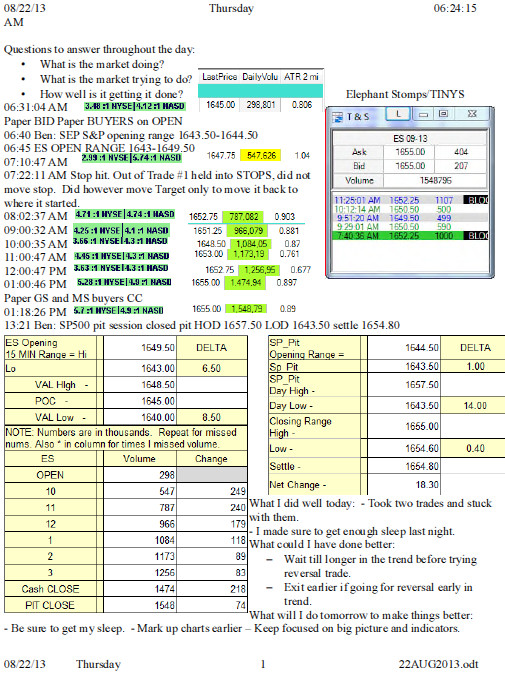505x675 pixels.
Task: Maximize the T&S window
Action: [443, 114]
